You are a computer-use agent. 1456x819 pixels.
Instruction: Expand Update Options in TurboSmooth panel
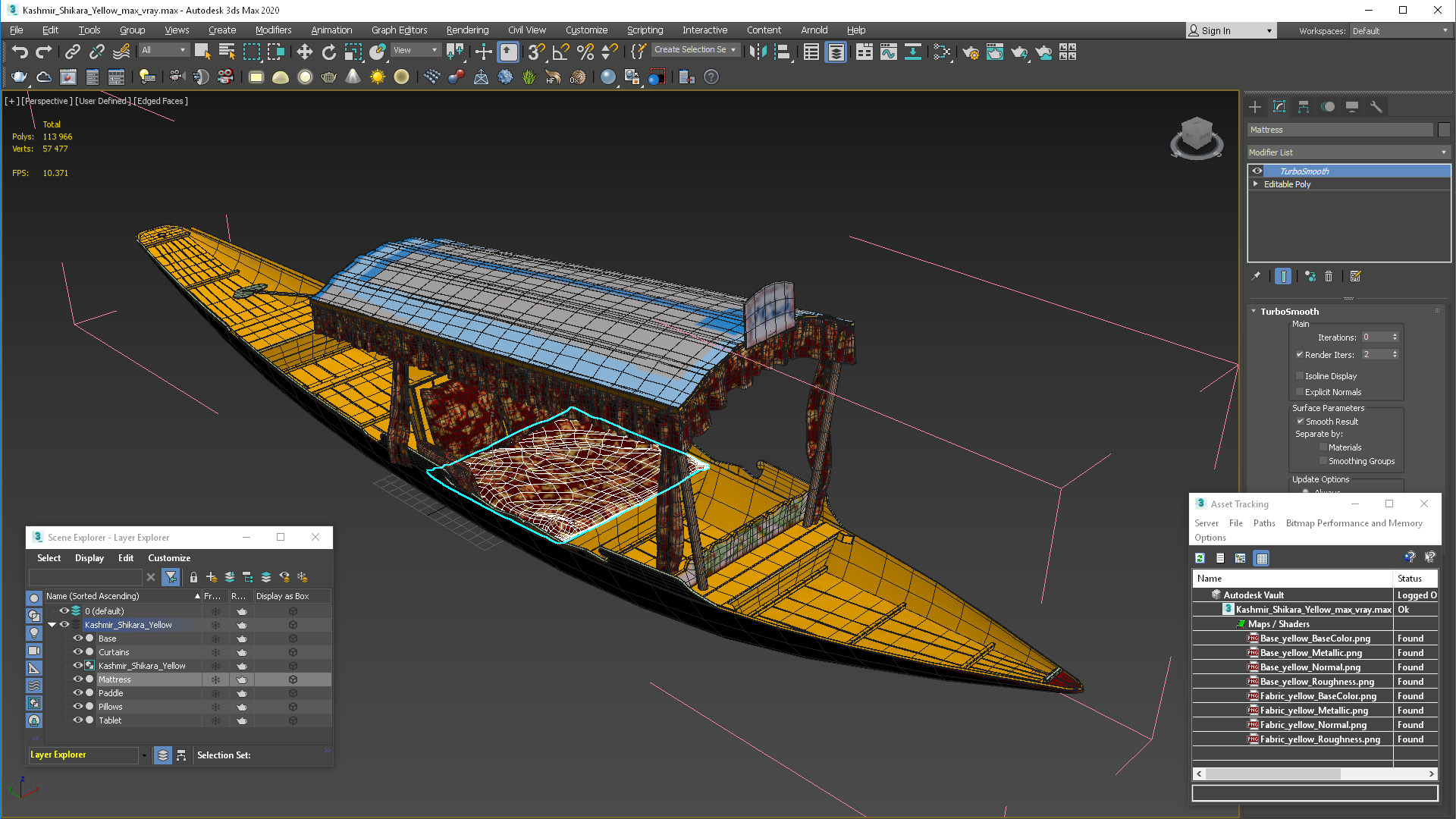1320,479
